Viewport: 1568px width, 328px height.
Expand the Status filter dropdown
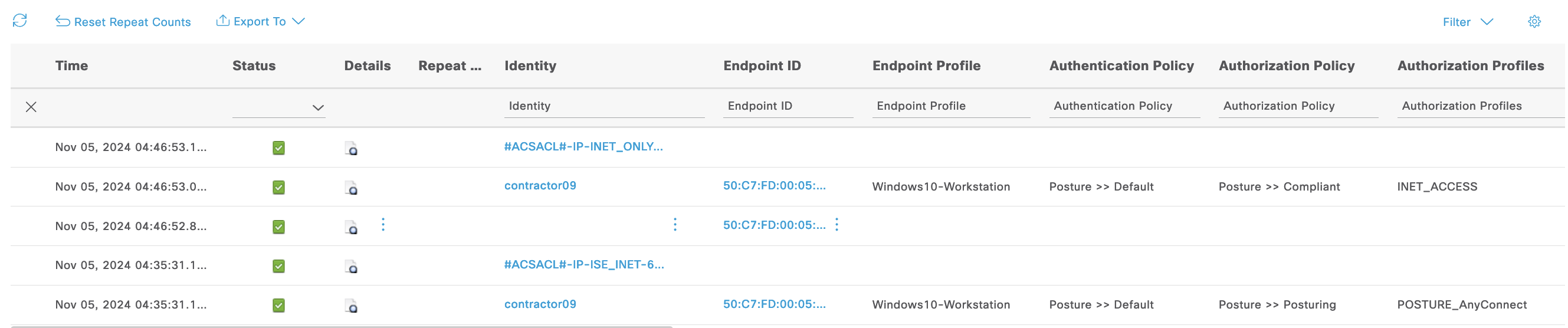tap(318, 108)
